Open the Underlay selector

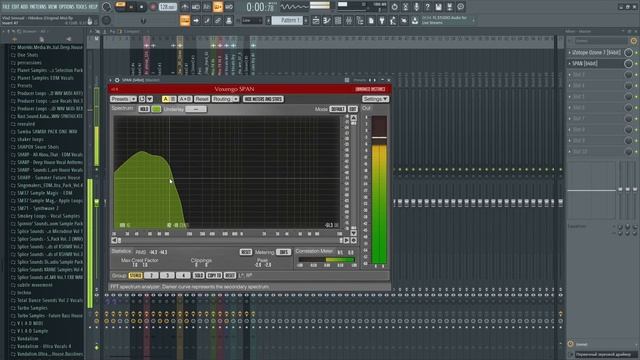click(x=196, y=109)
